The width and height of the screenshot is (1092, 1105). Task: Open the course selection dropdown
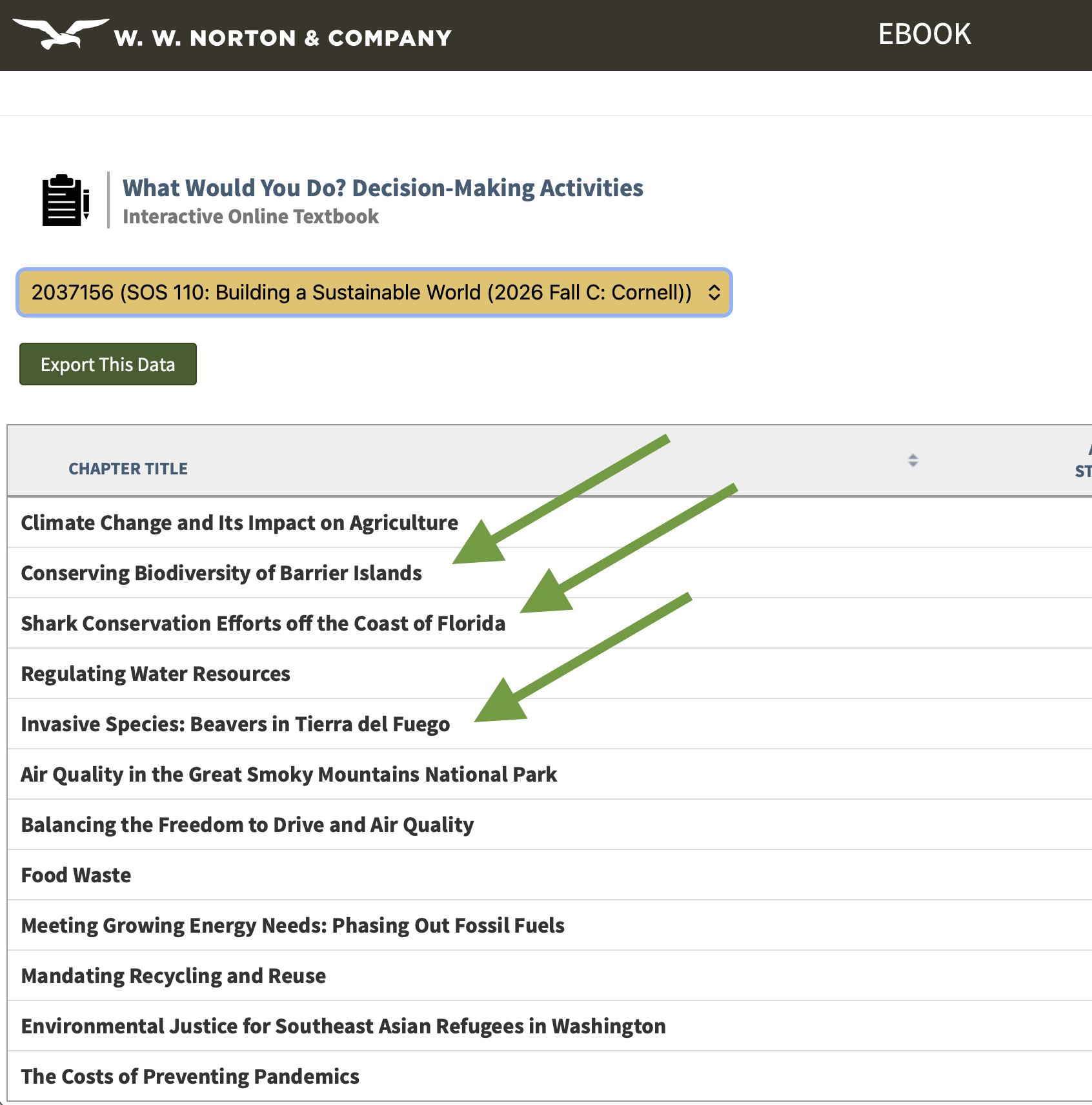(374, 292)
